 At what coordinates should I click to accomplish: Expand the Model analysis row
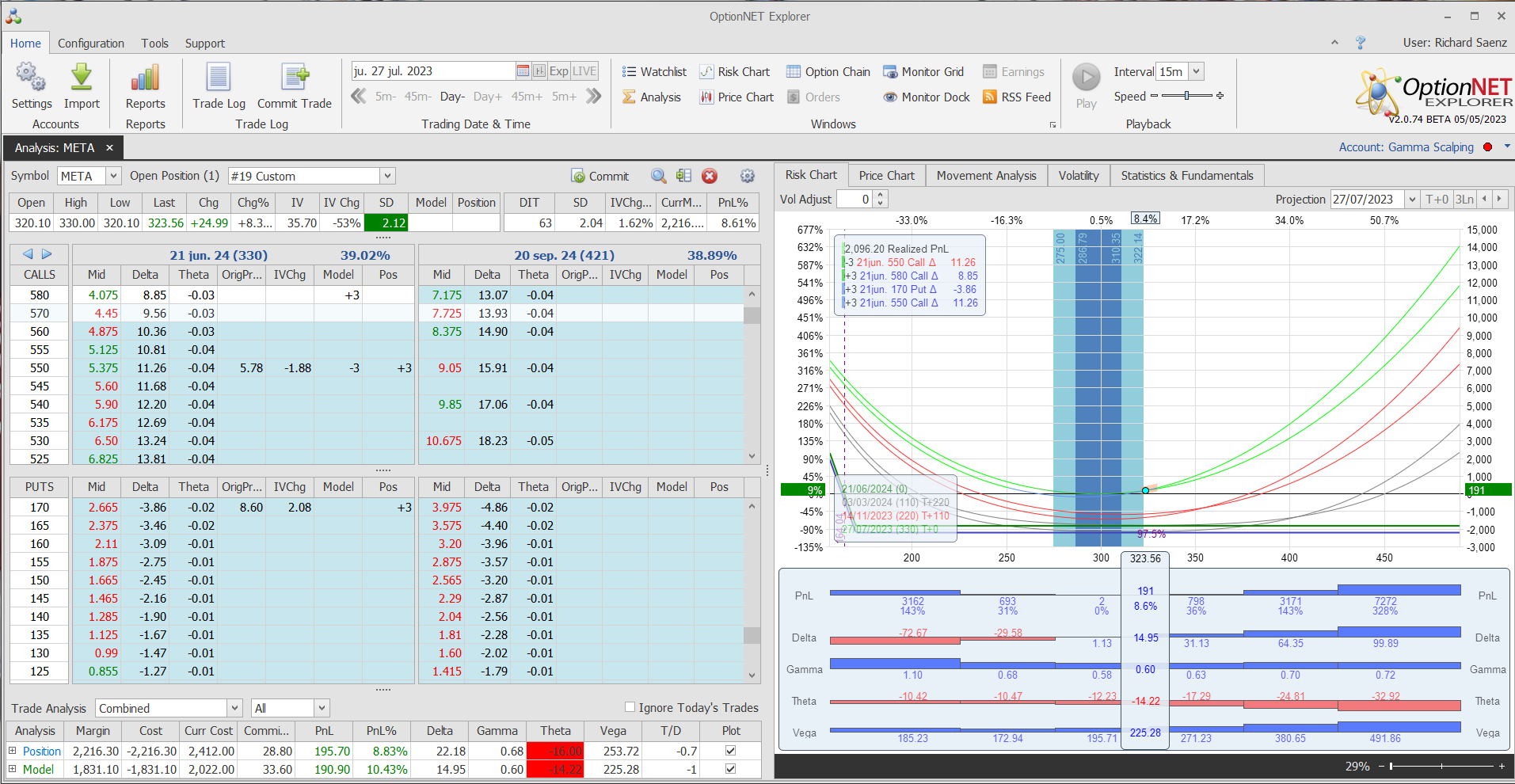[x=13, y=769]
